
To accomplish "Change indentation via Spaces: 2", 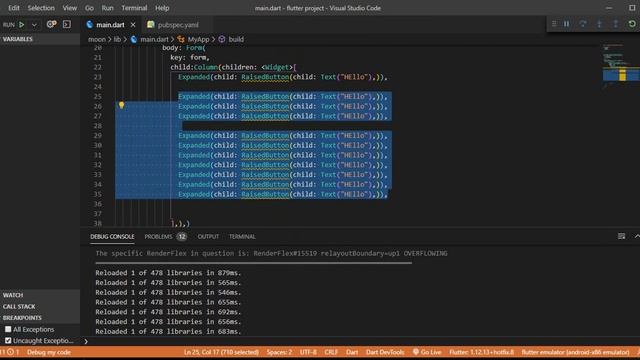I will [279, 352].
